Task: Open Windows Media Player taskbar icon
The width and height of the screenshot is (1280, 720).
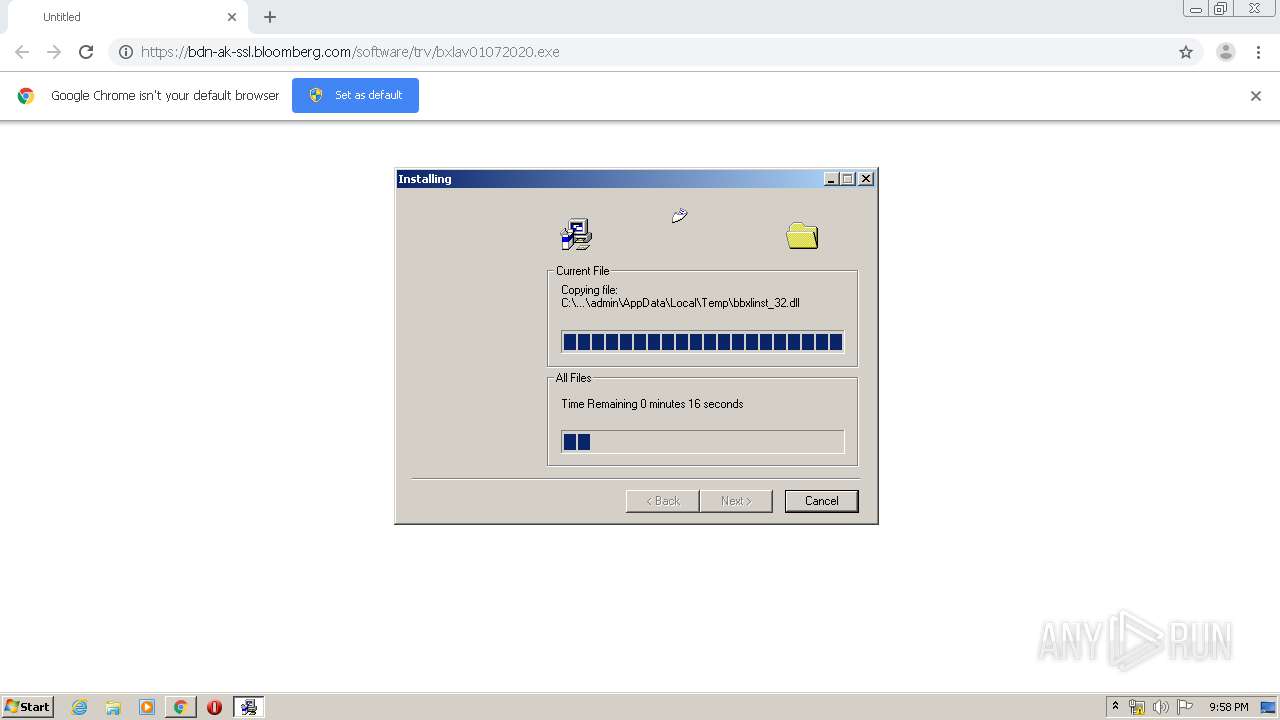Action: 147,707
